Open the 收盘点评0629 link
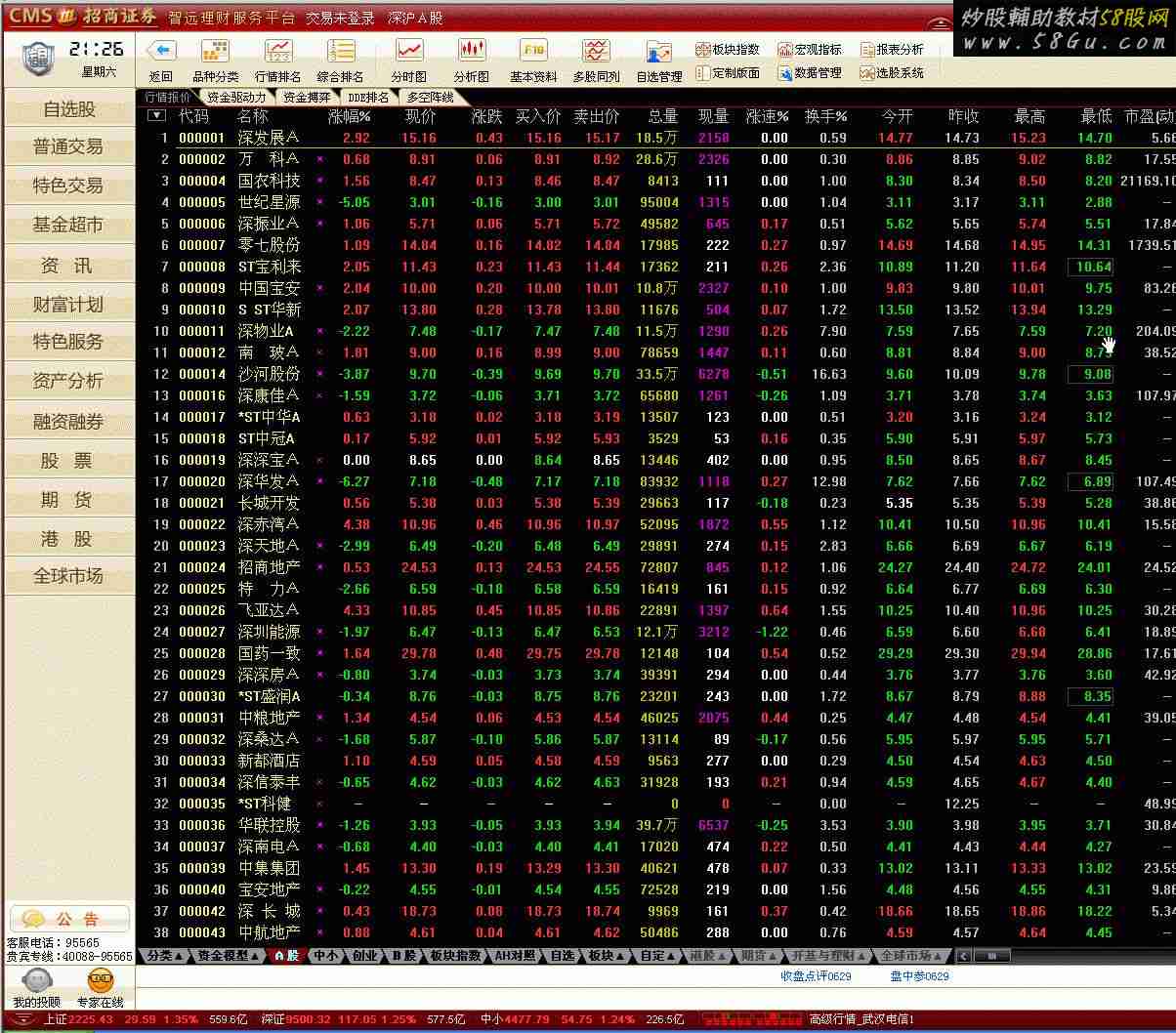This screenshot has width=1176, height=1033. click(816, 976)
